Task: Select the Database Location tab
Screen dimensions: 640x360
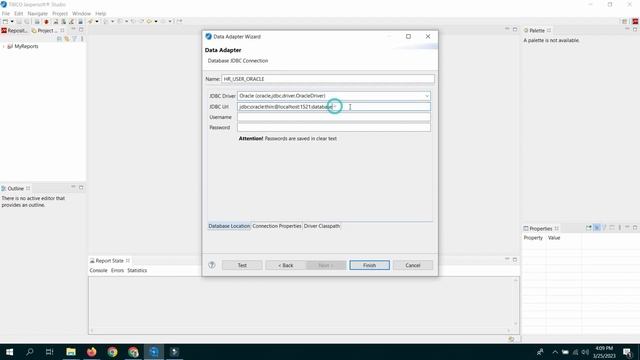Action: (x=229, y=226)
